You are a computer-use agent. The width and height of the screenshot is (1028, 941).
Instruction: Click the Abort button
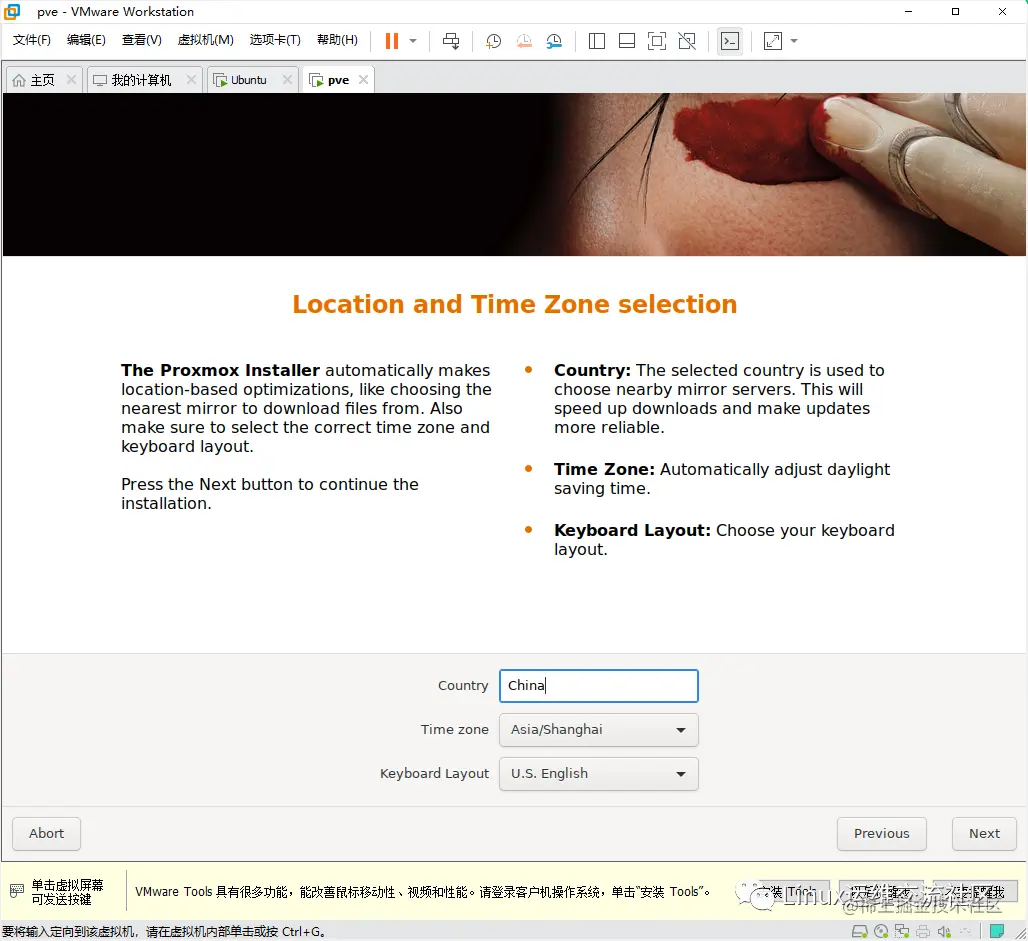tap(47, 833)
